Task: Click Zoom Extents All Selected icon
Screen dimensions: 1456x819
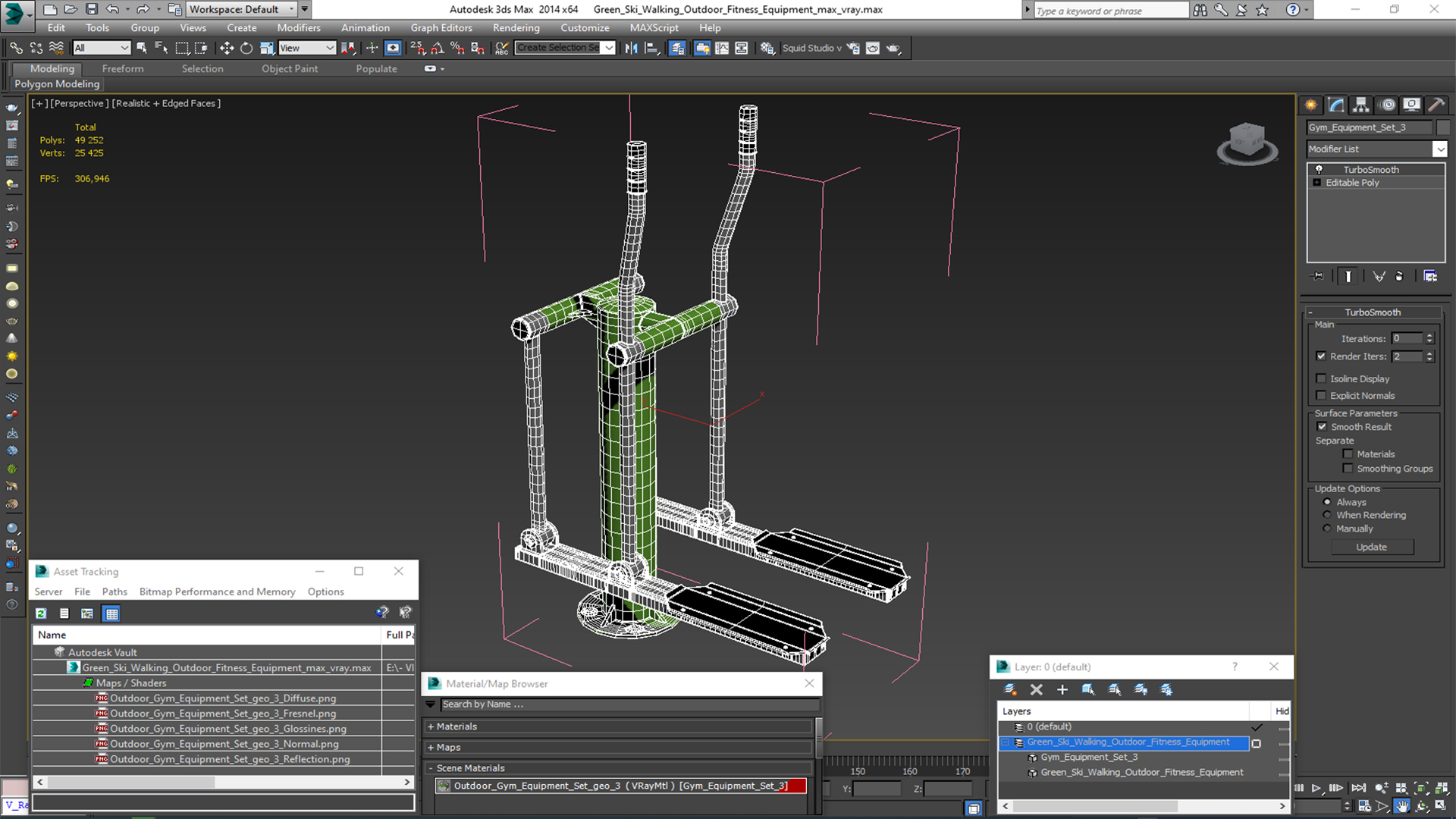Action: pyautogui.click(x=1440, y=789)
